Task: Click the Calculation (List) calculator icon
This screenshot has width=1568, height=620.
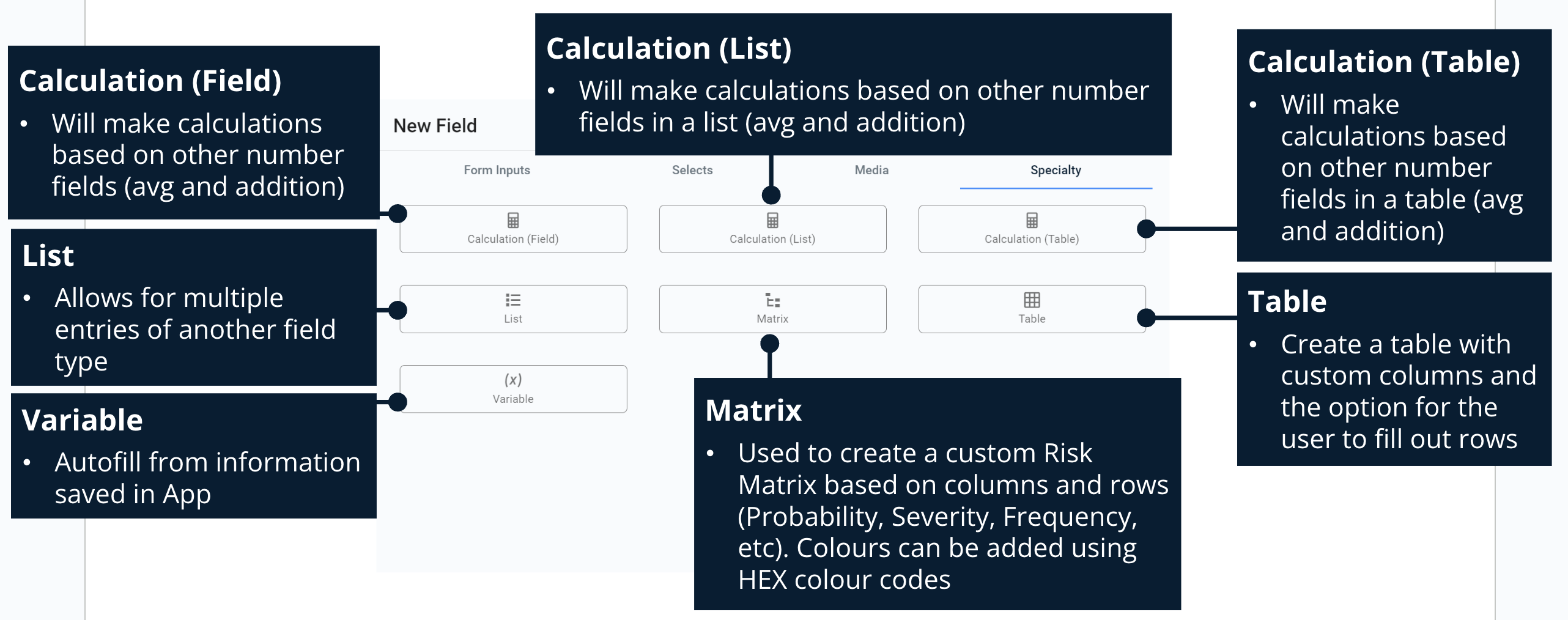Action: pos(772,220)
